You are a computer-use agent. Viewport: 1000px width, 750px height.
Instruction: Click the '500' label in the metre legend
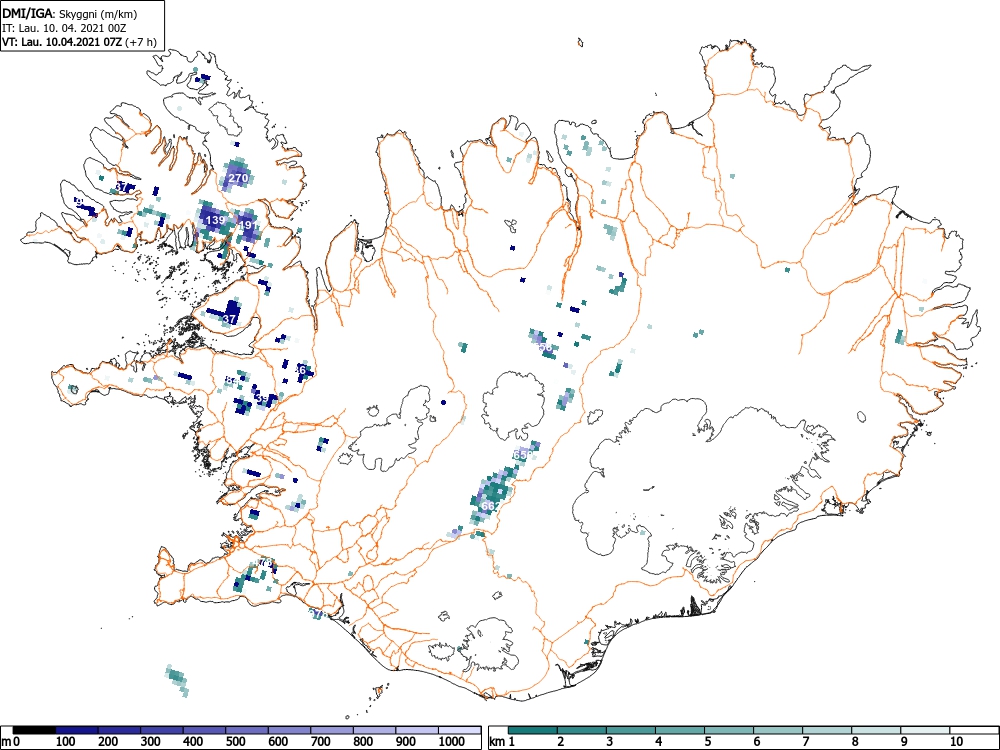235,742
